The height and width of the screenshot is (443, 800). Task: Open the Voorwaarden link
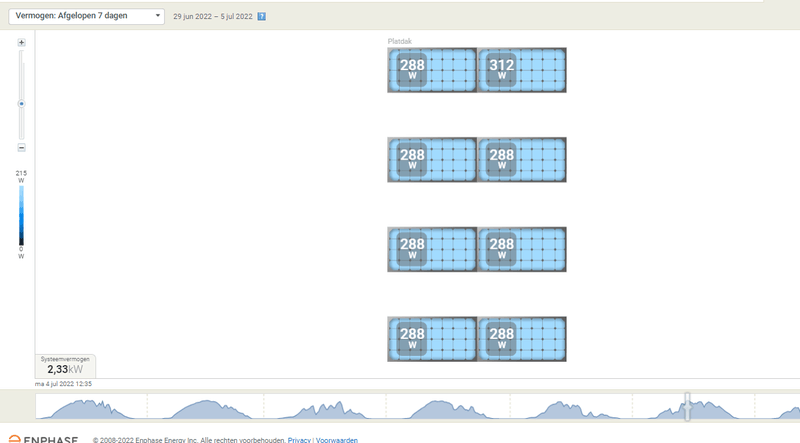[x=337, y=440]
